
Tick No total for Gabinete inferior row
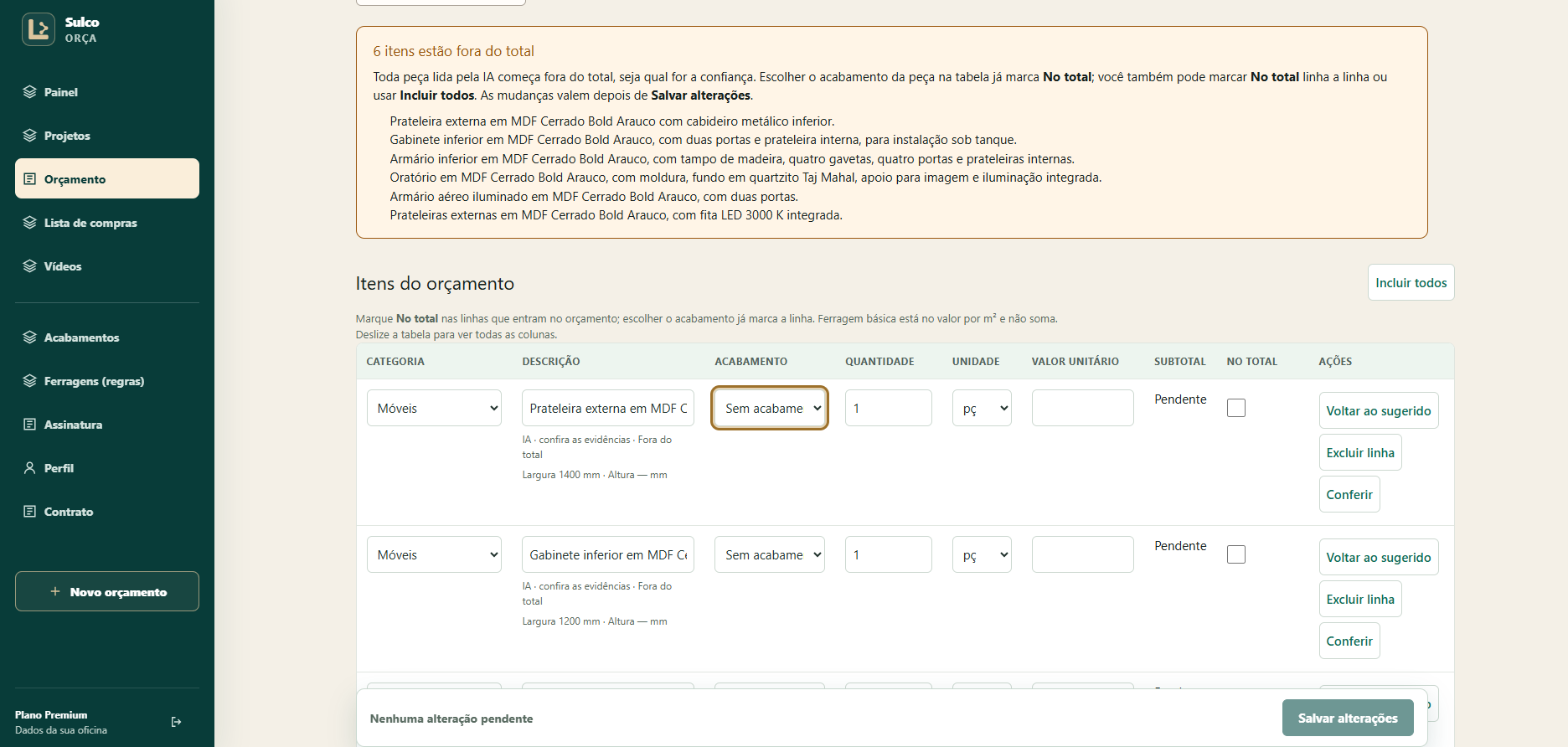pyautogui.click(x=1236, y=554)
